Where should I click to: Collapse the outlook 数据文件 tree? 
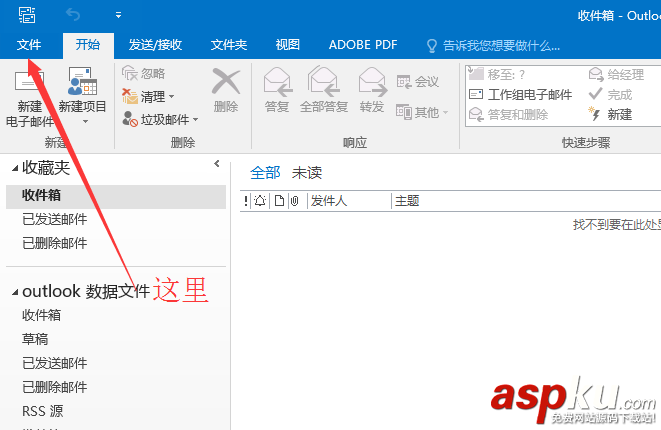click(15, 292)
